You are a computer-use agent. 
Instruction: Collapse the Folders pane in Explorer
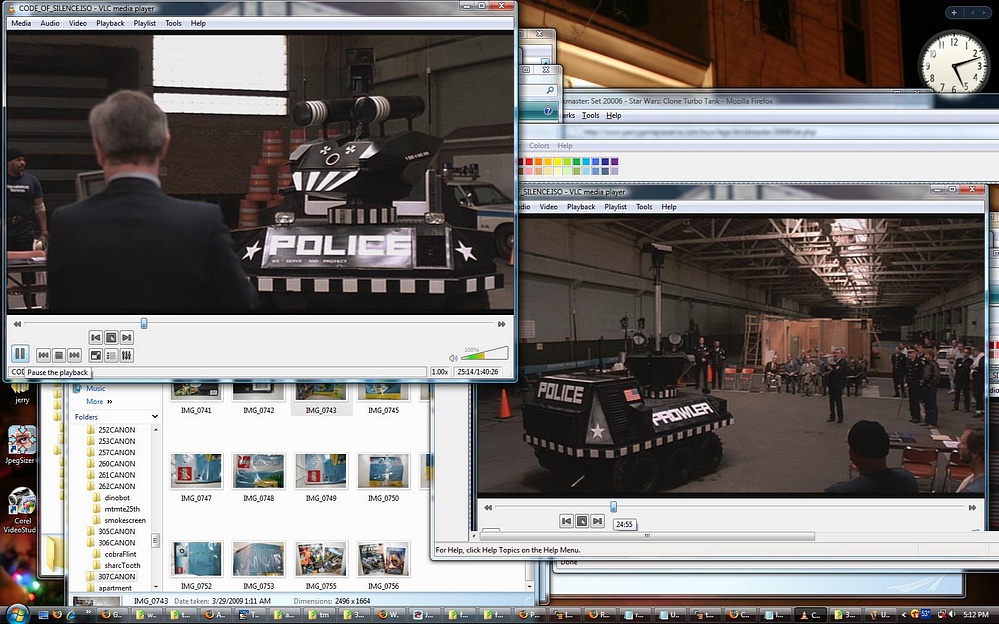click(x=154, y=416)
